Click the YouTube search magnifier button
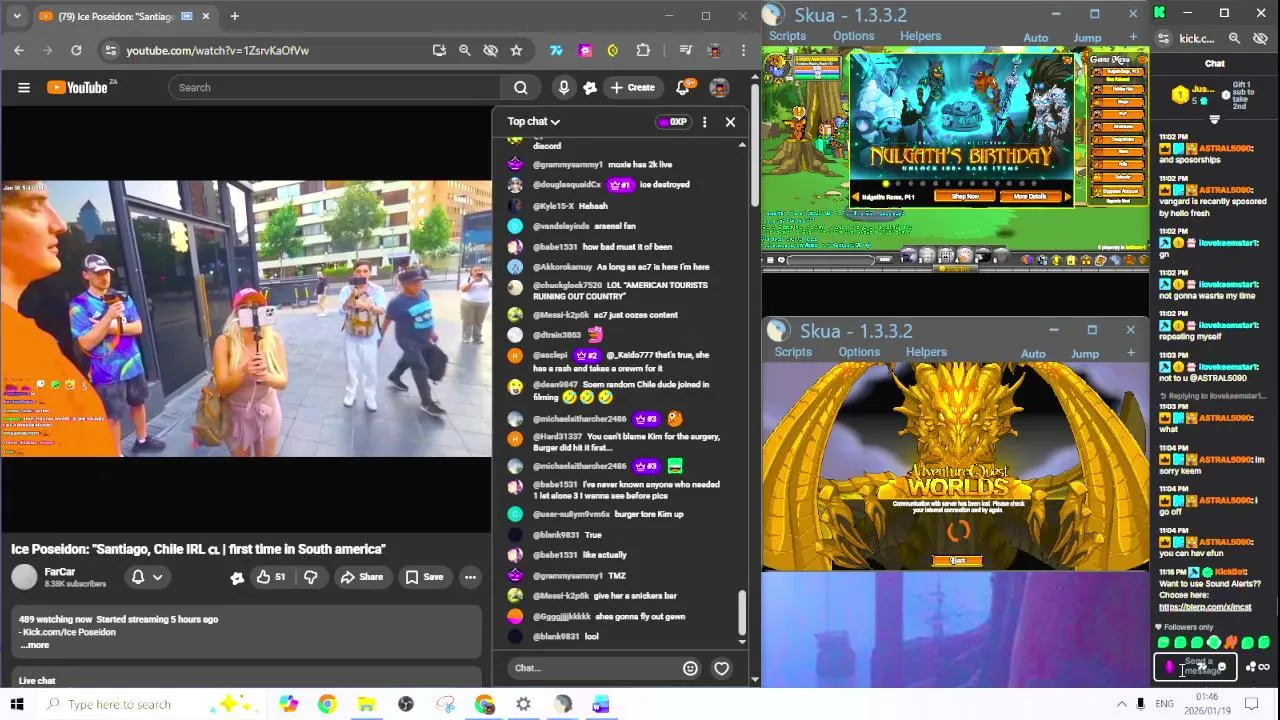1280x720 pixels. pos(520,88)
